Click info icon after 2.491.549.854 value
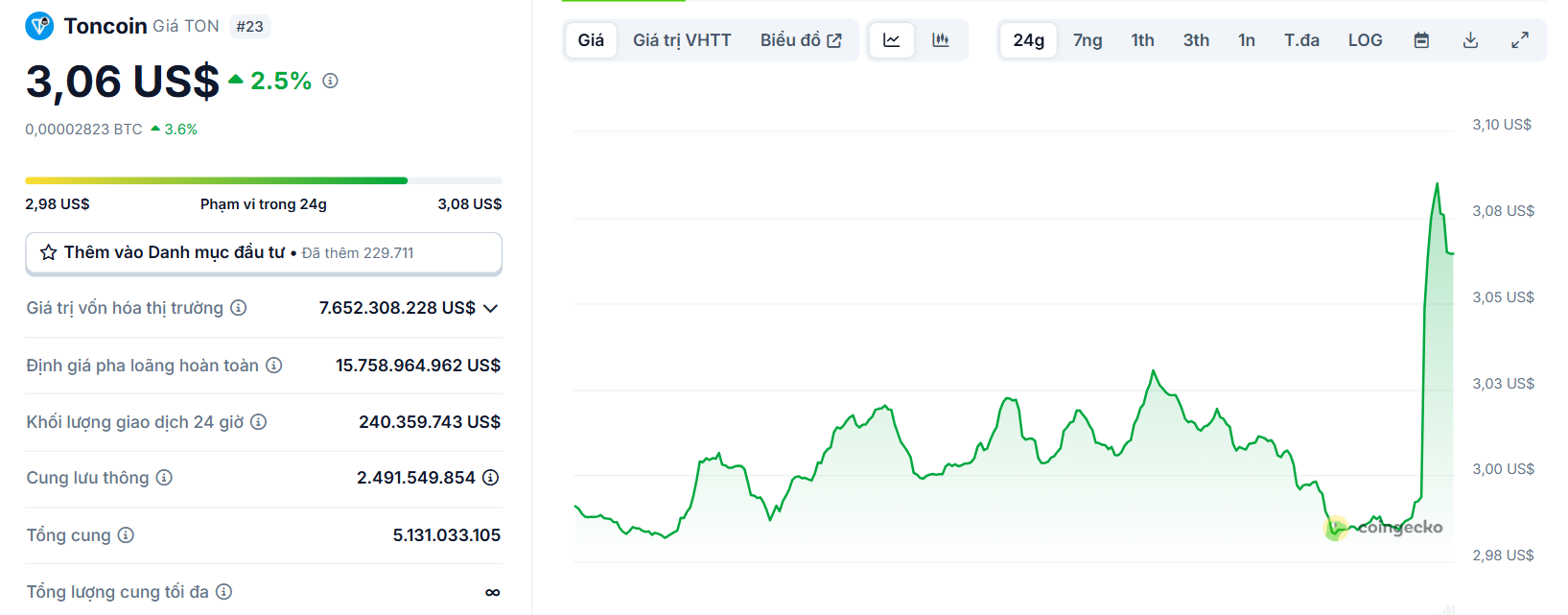The height and width of the screenshot is (615, 1568). (x=491, y=478)
